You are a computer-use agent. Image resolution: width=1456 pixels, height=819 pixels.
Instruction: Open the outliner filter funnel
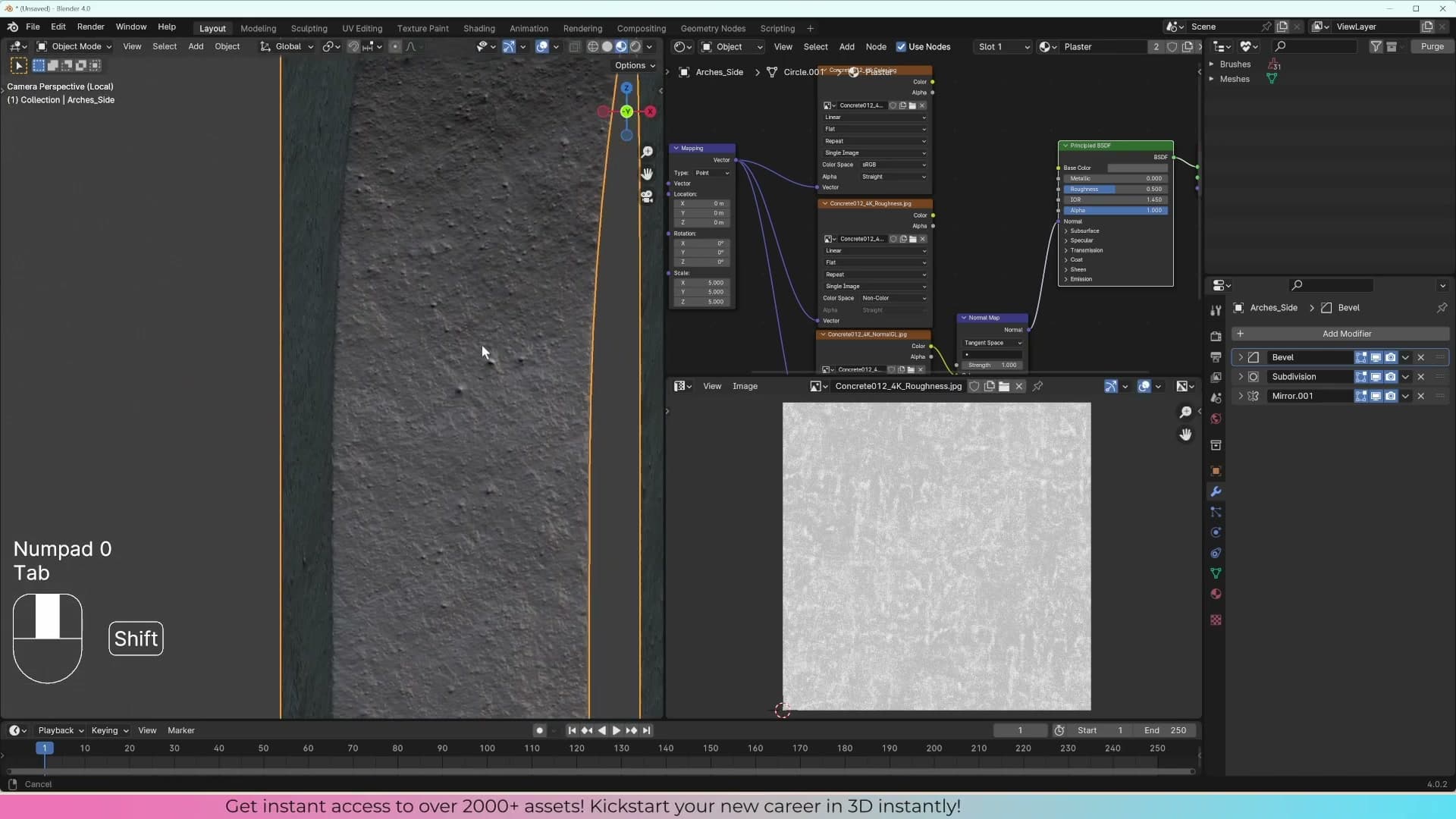tap(1376, 47)
